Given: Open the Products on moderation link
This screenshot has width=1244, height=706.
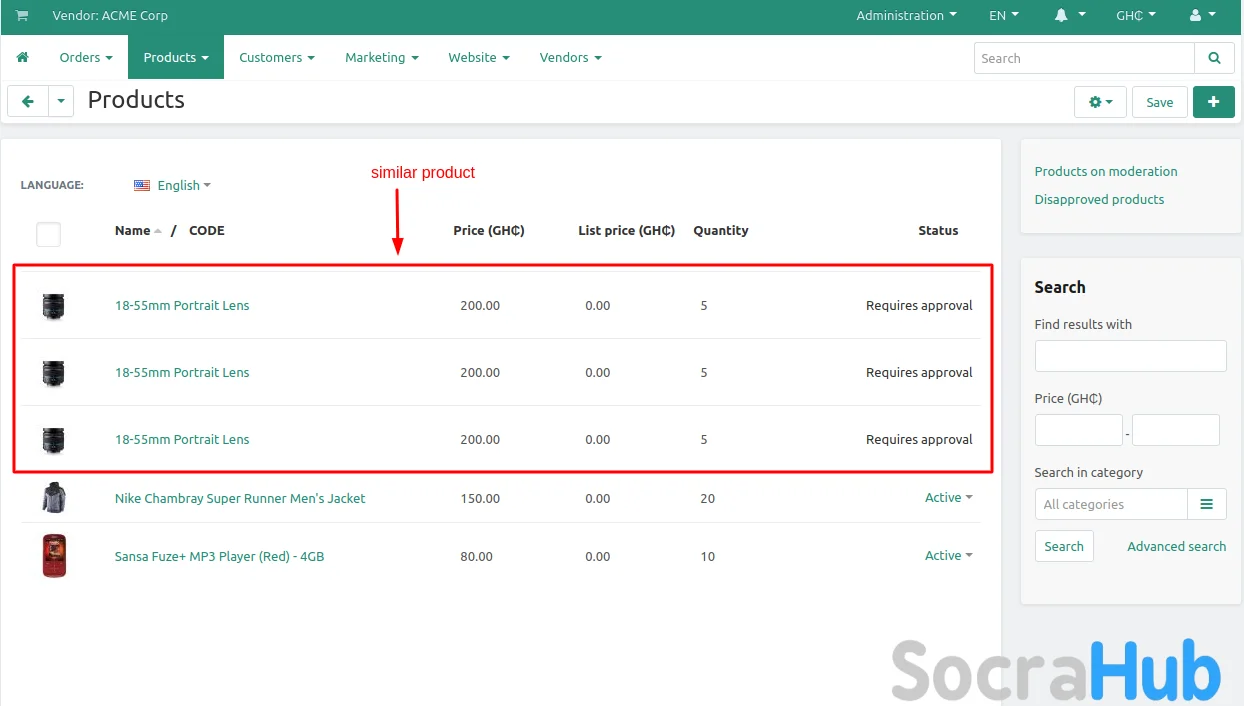Looking at the screenshot, I should click(x=1105, y=171).
